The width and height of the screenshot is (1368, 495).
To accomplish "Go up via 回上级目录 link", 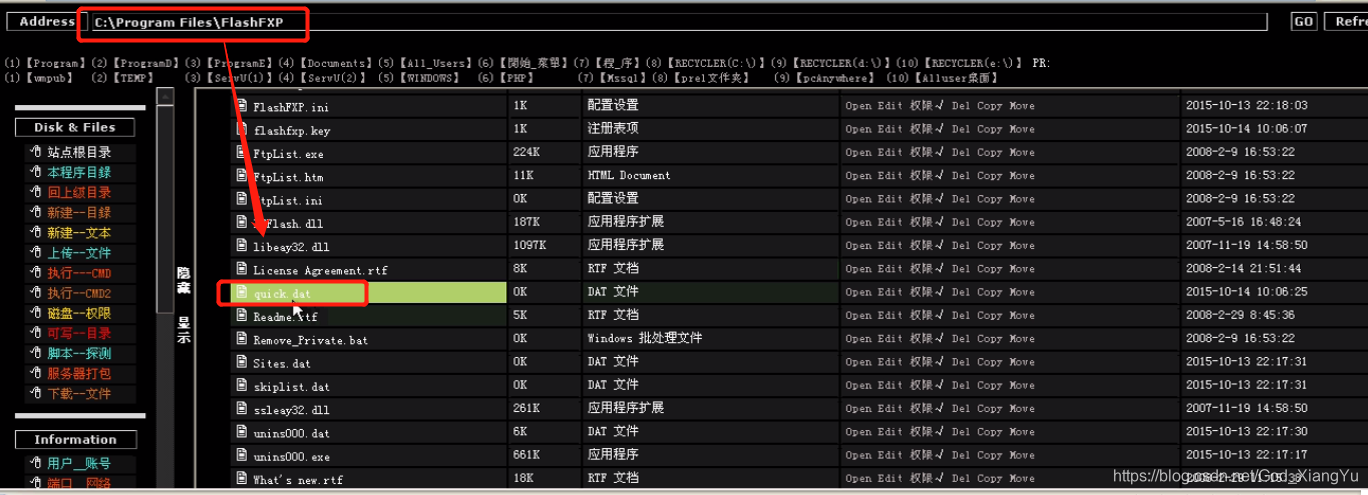I will (79, 192).
